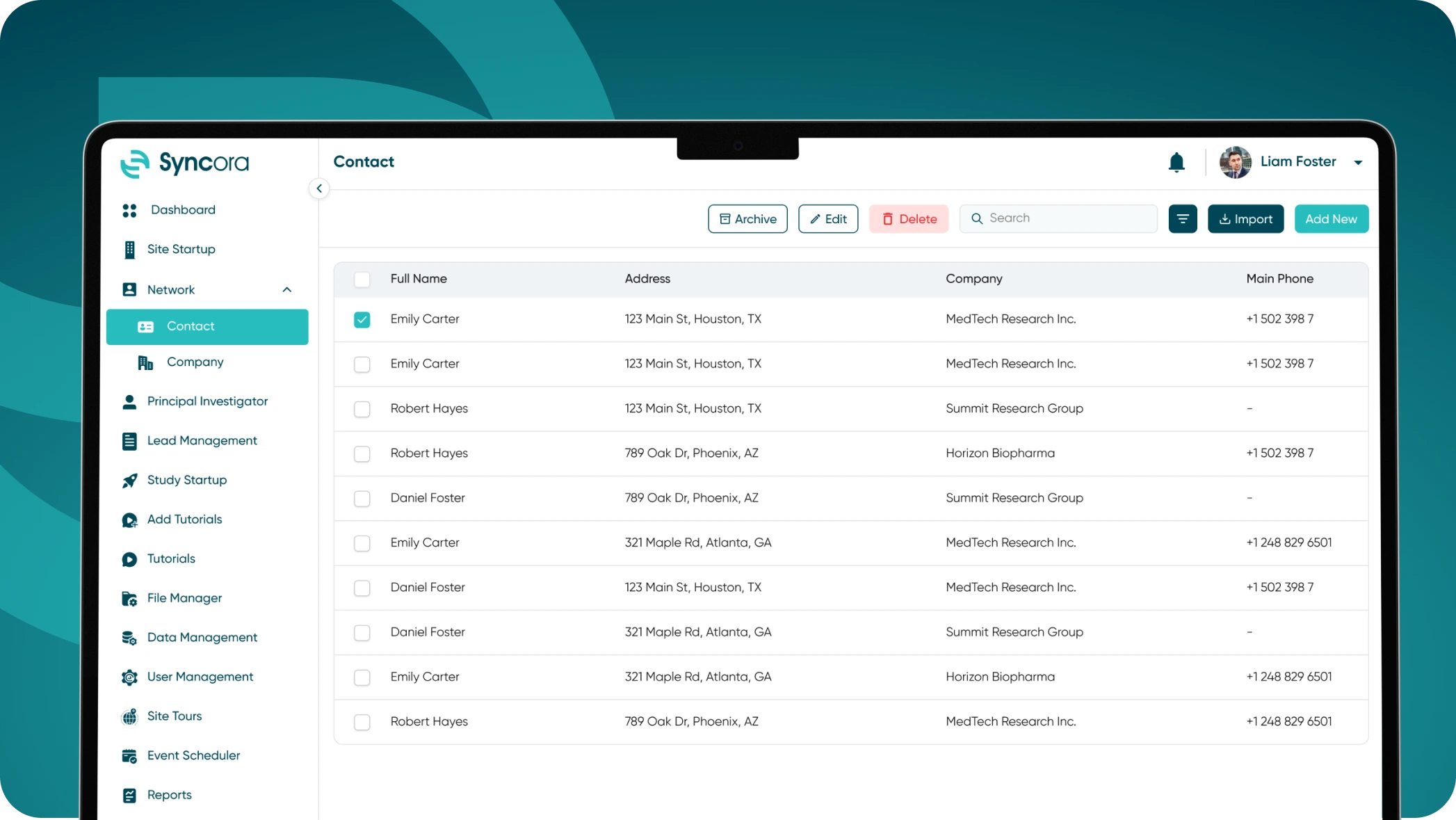Click the Site Startup building icon
Screen dimensions: 1456x820
coord(129,250)
